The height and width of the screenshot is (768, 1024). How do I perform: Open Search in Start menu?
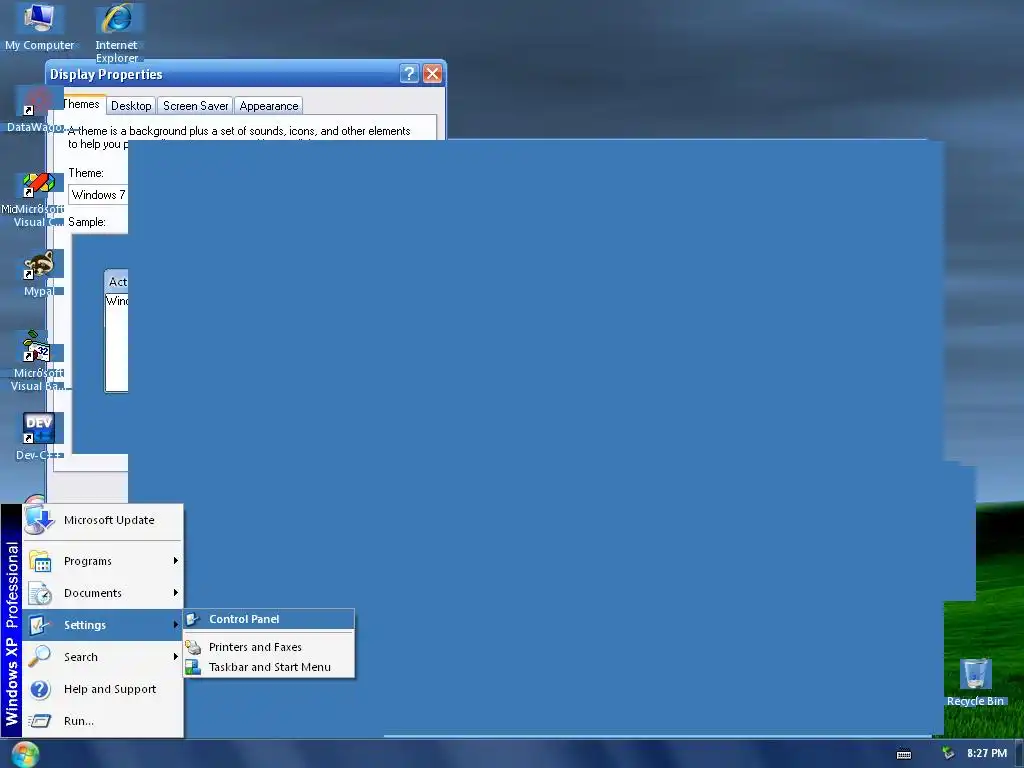click(x=103, y=656)
